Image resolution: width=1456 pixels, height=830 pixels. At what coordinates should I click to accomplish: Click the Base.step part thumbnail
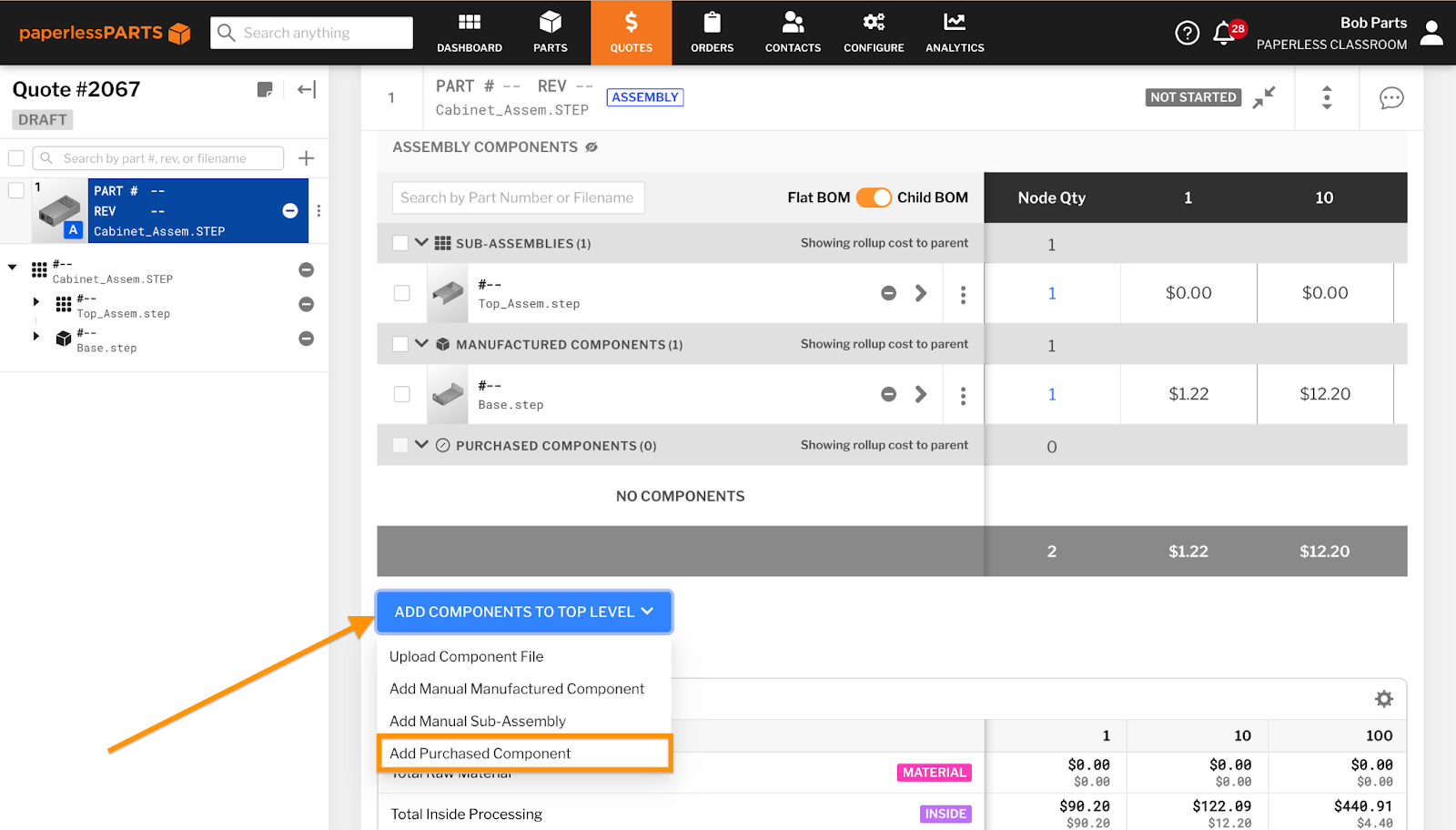point(448,394)
